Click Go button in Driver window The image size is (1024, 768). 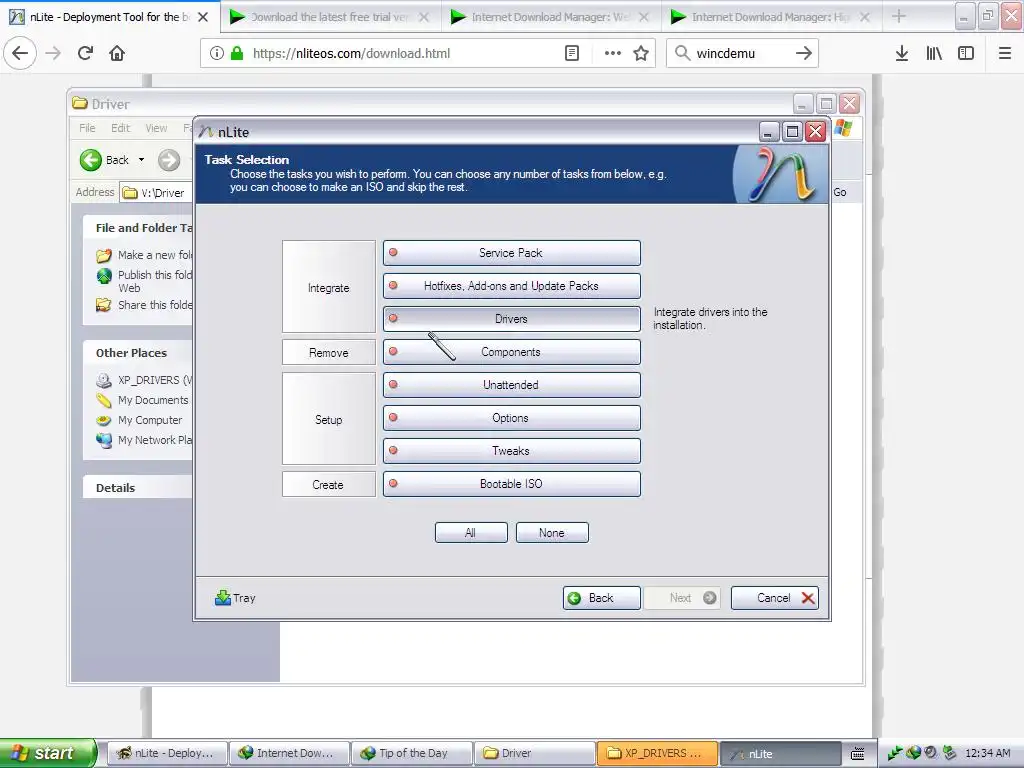click(840, 192)
